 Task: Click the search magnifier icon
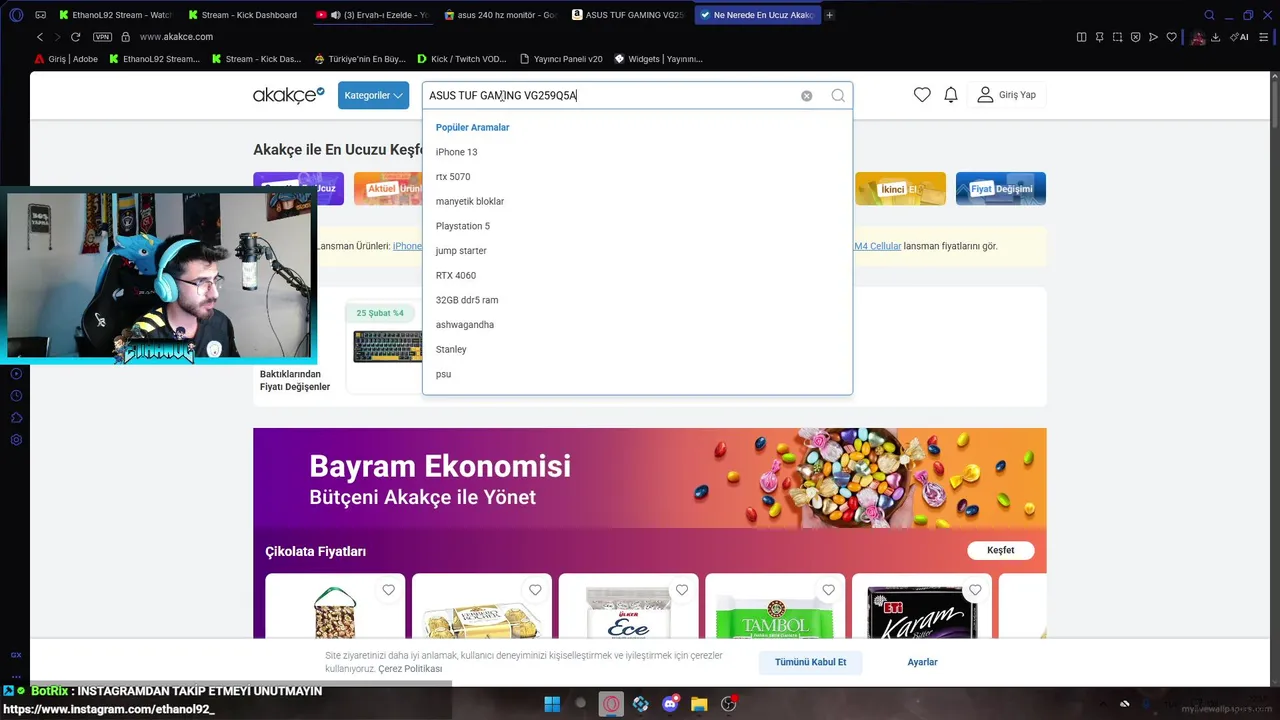[x=838, y=96]
